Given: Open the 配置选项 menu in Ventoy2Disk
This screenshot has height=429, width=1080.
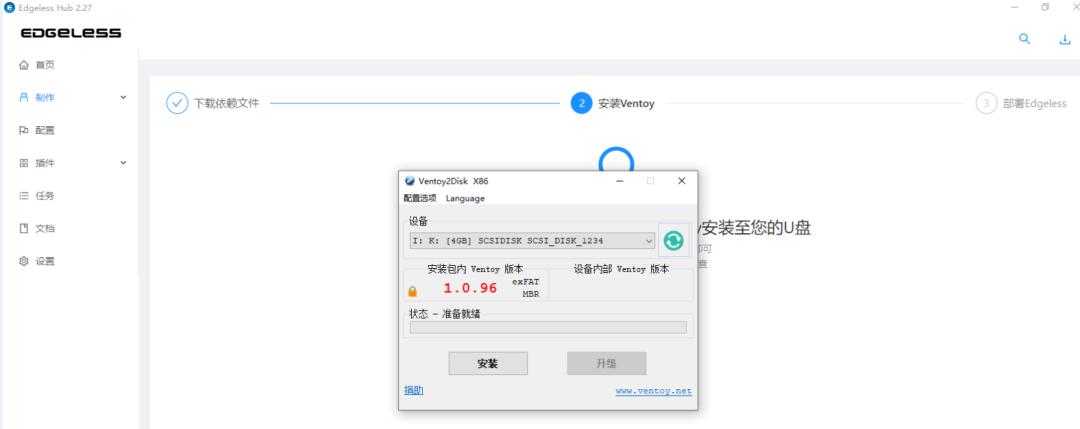Looking at the screenshot, I should 420,198.
